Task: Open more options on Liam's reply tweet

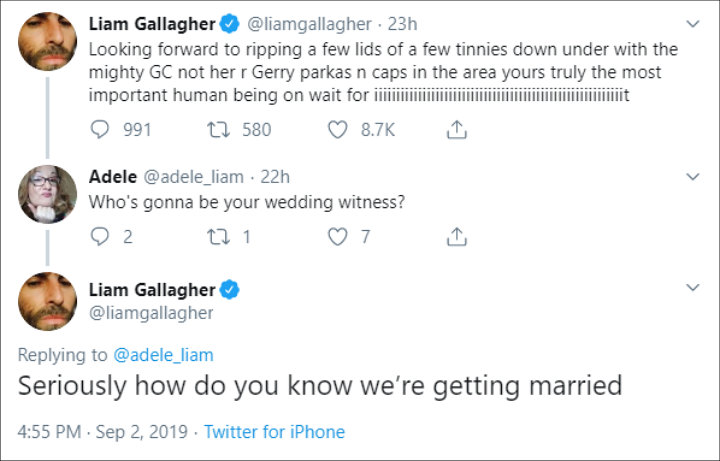Action: pyautogui.click(x=692, y=288)
